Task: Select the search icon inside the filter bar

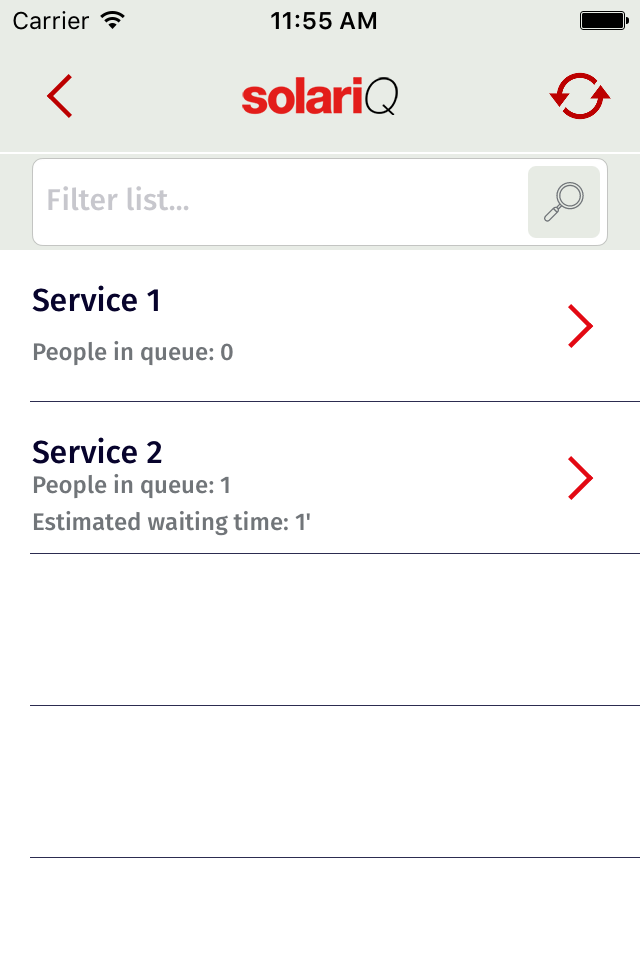Action: [563, 201]
